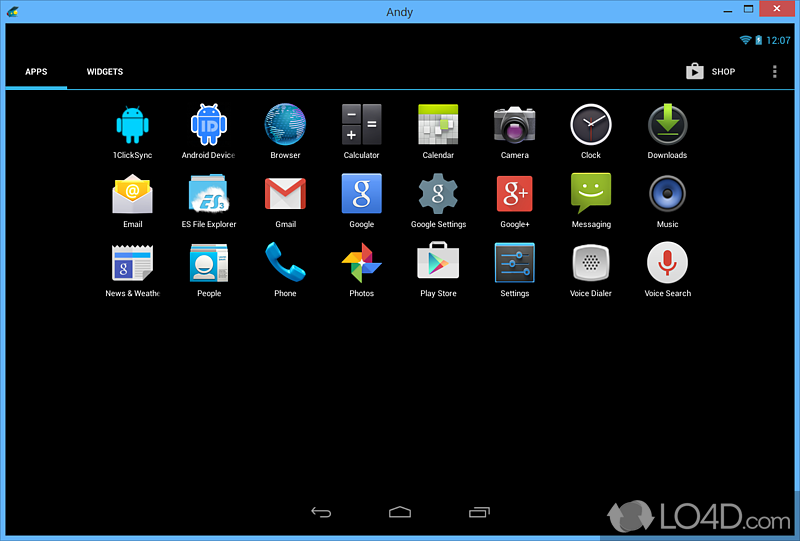Viewport: 800px width, 541px height.
Task: Open the SHOP store button
Action: pos(710,71)
